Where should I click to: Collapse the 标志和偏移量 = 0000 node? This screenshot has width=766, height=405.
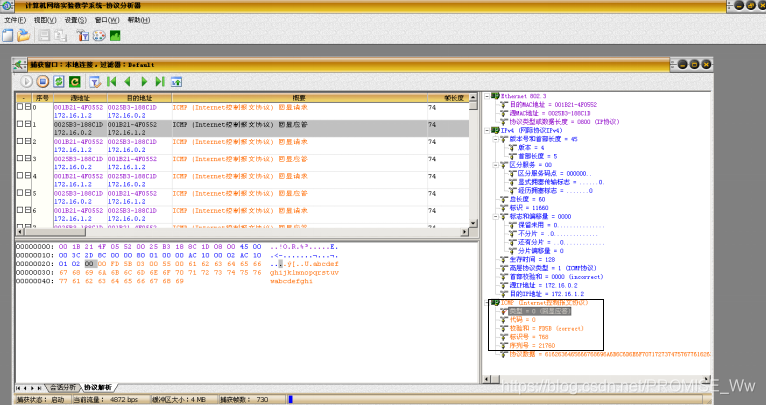(x=495, y=216)
